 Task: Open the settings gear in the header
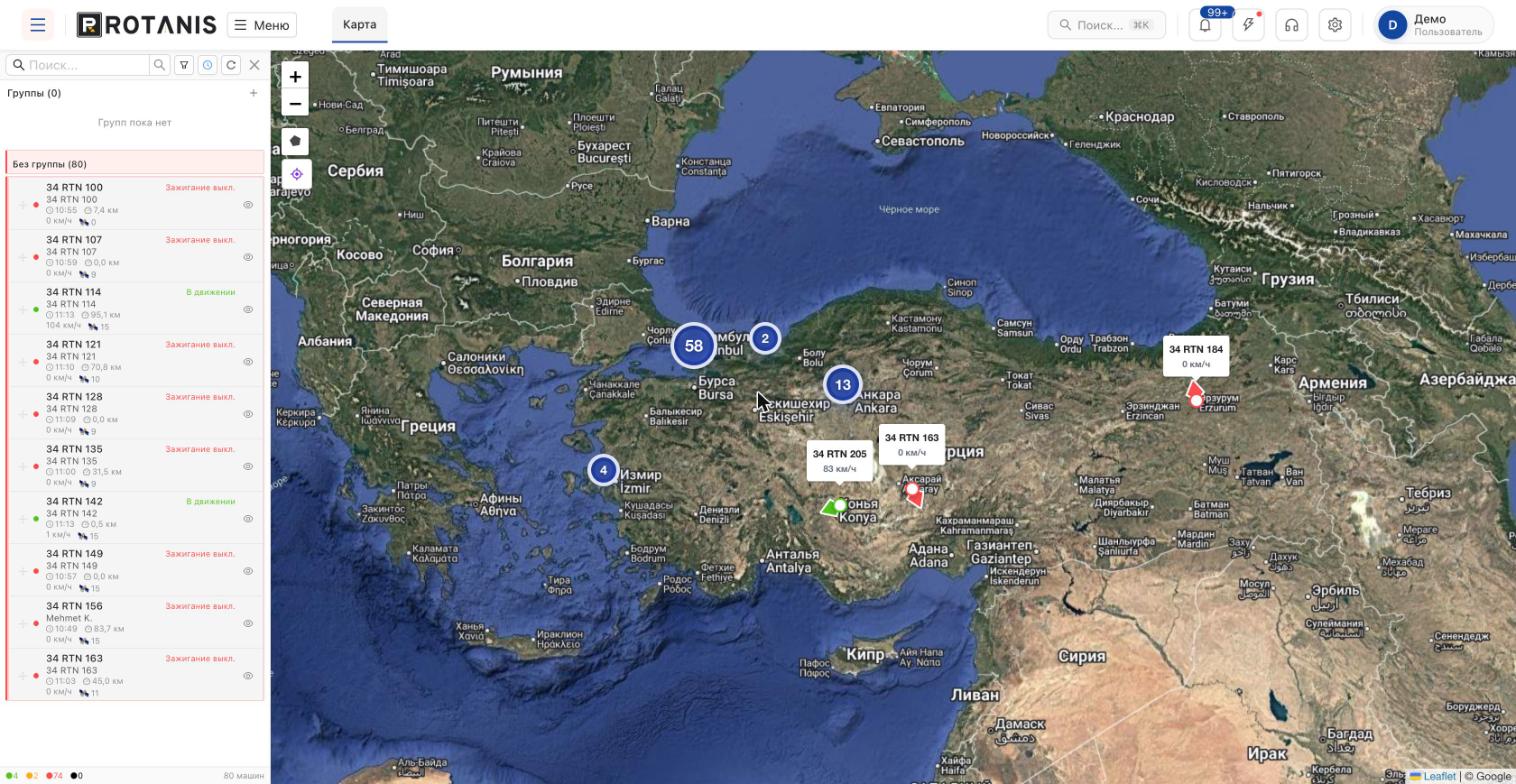[x=1335, y=25]
